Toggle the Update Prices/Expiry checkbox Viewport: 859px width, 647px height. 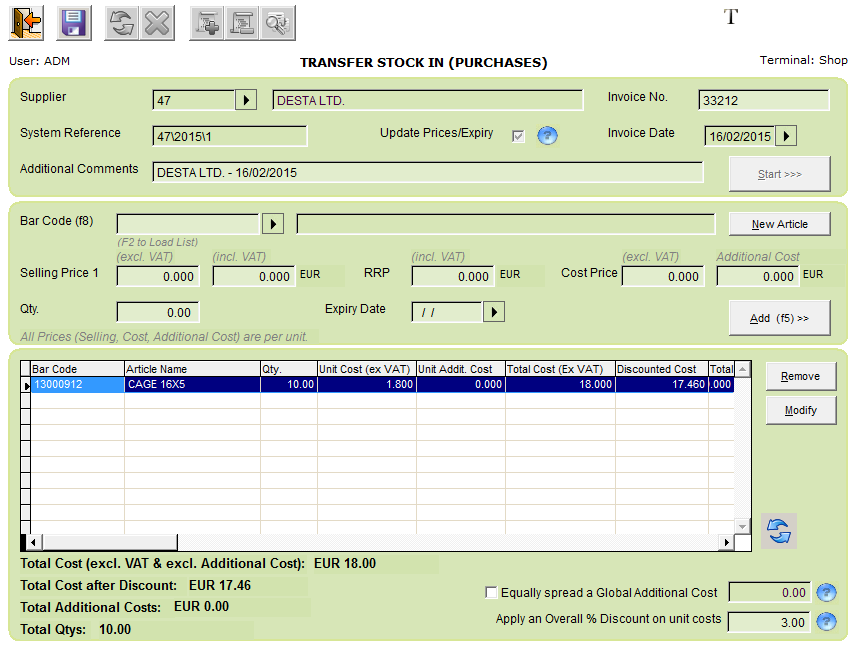[x=518, y=136]
